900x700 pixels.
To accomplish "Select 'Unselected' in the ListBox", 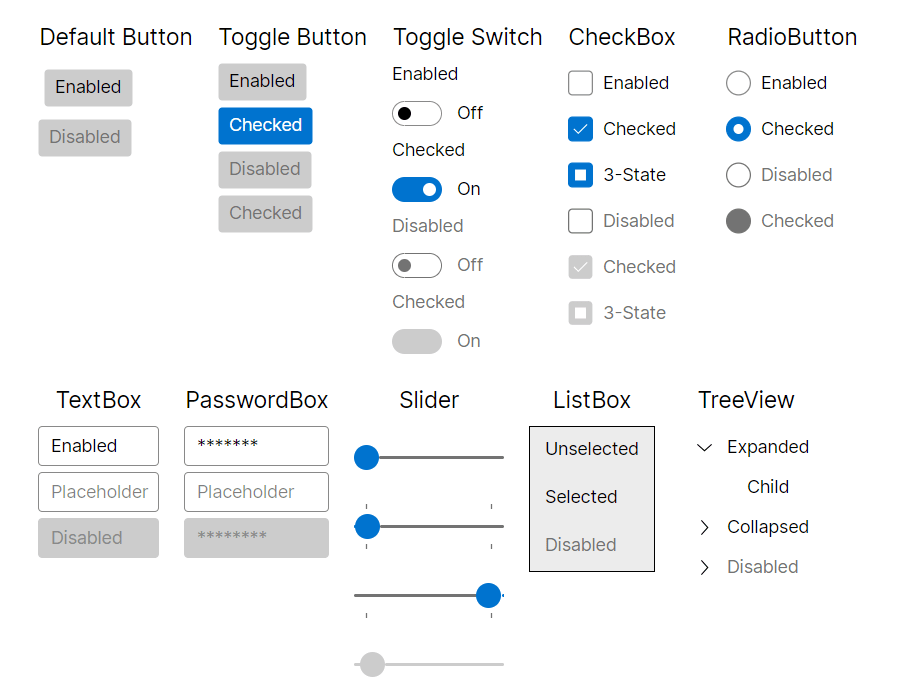I will click(x=591, y=449).
